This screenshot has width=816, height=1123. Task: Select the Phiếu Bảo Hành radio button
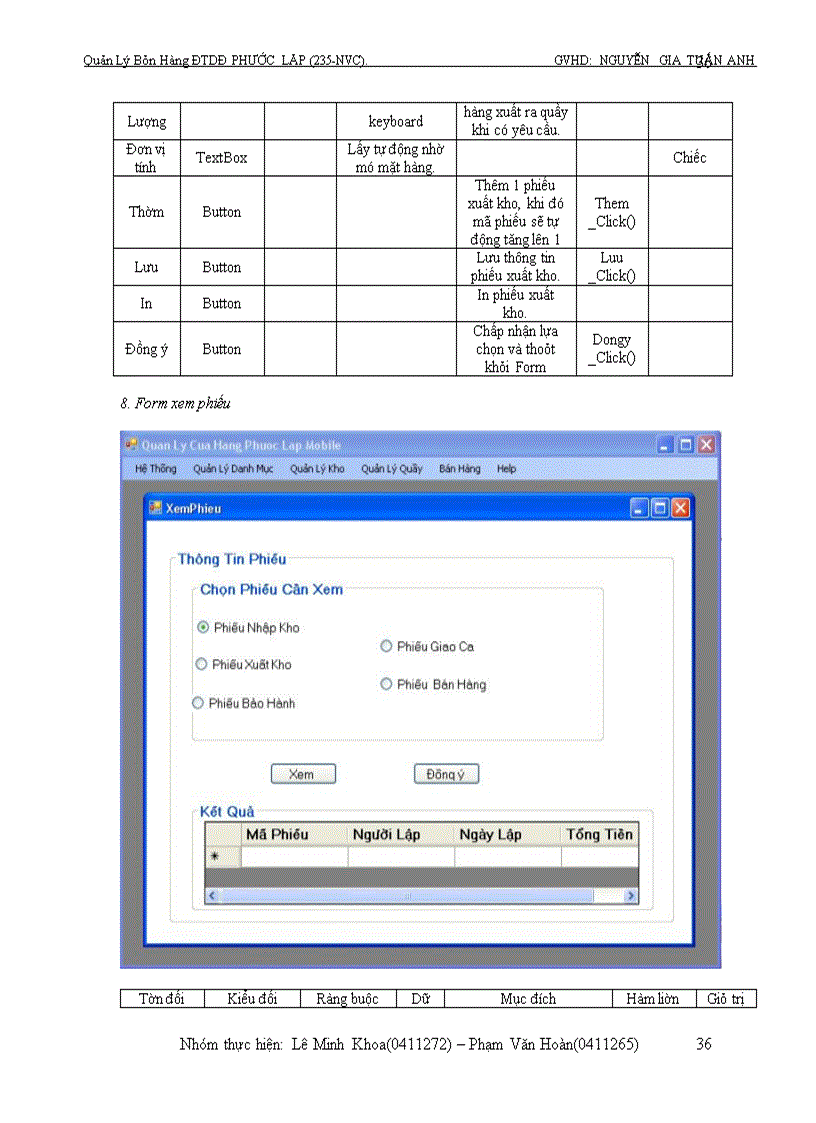pos(197,703)
